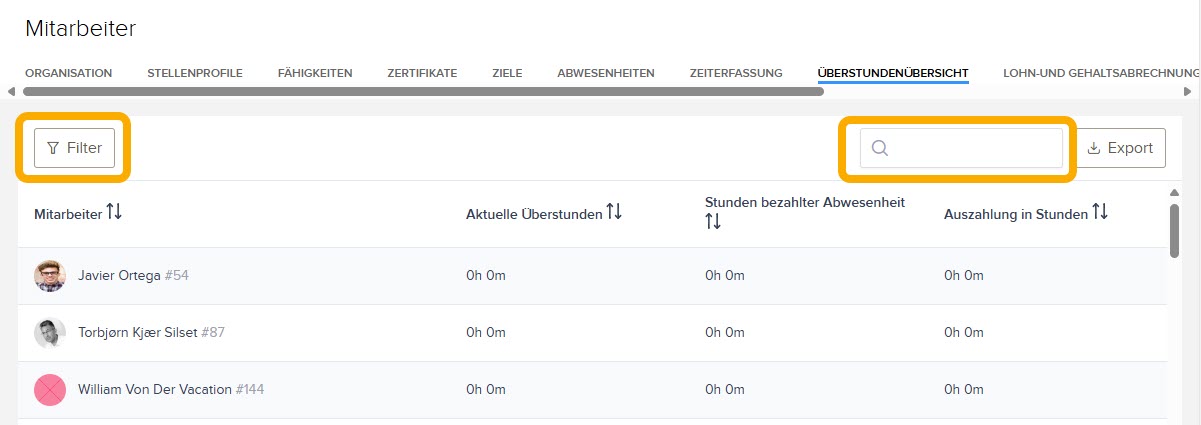Click Javier Ortega's avatar picture
The image size is (1201, 425).
pos(50,276)
